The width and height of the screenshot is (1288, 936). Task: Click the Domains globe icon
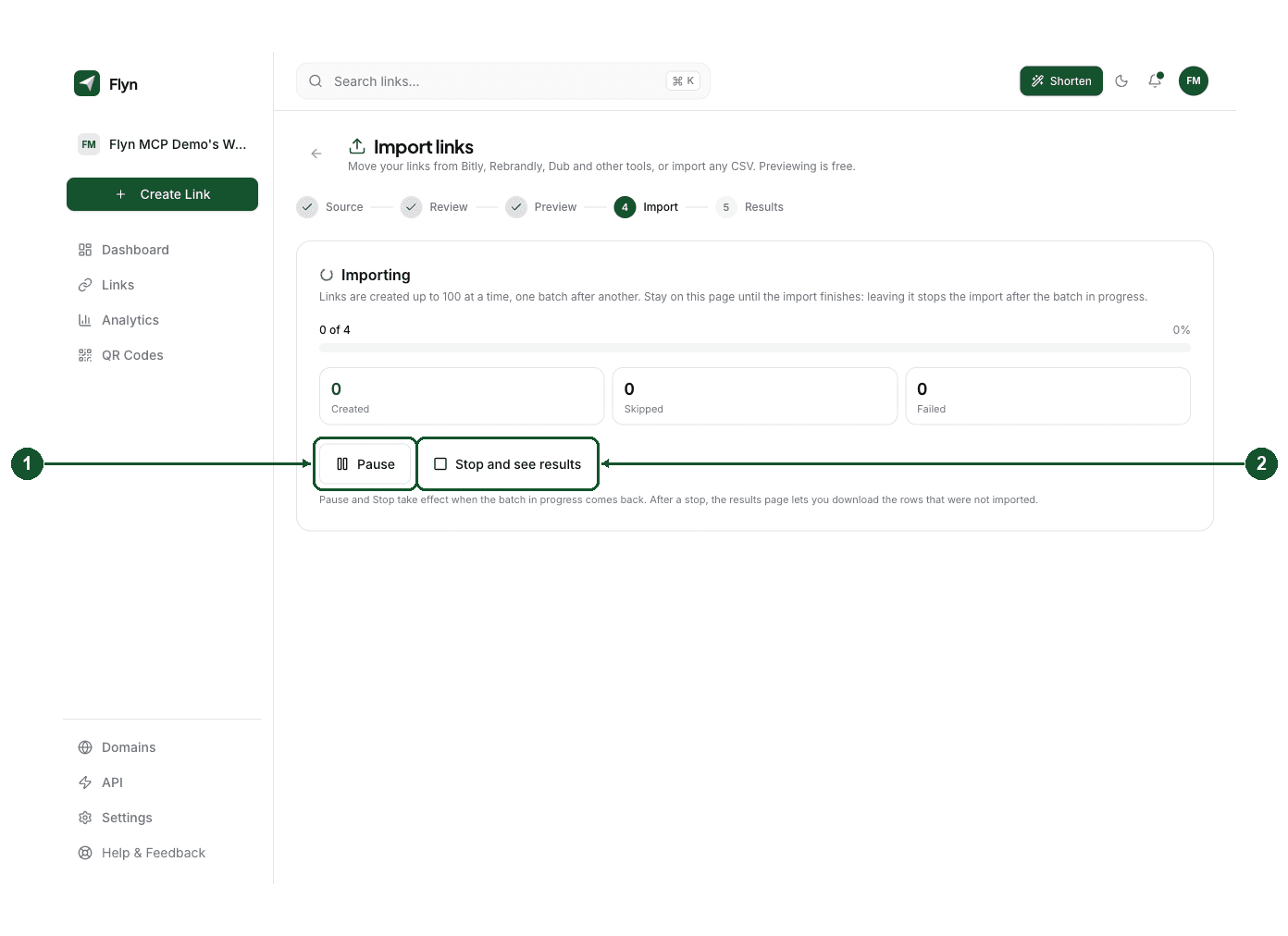[x=85, y=747]
